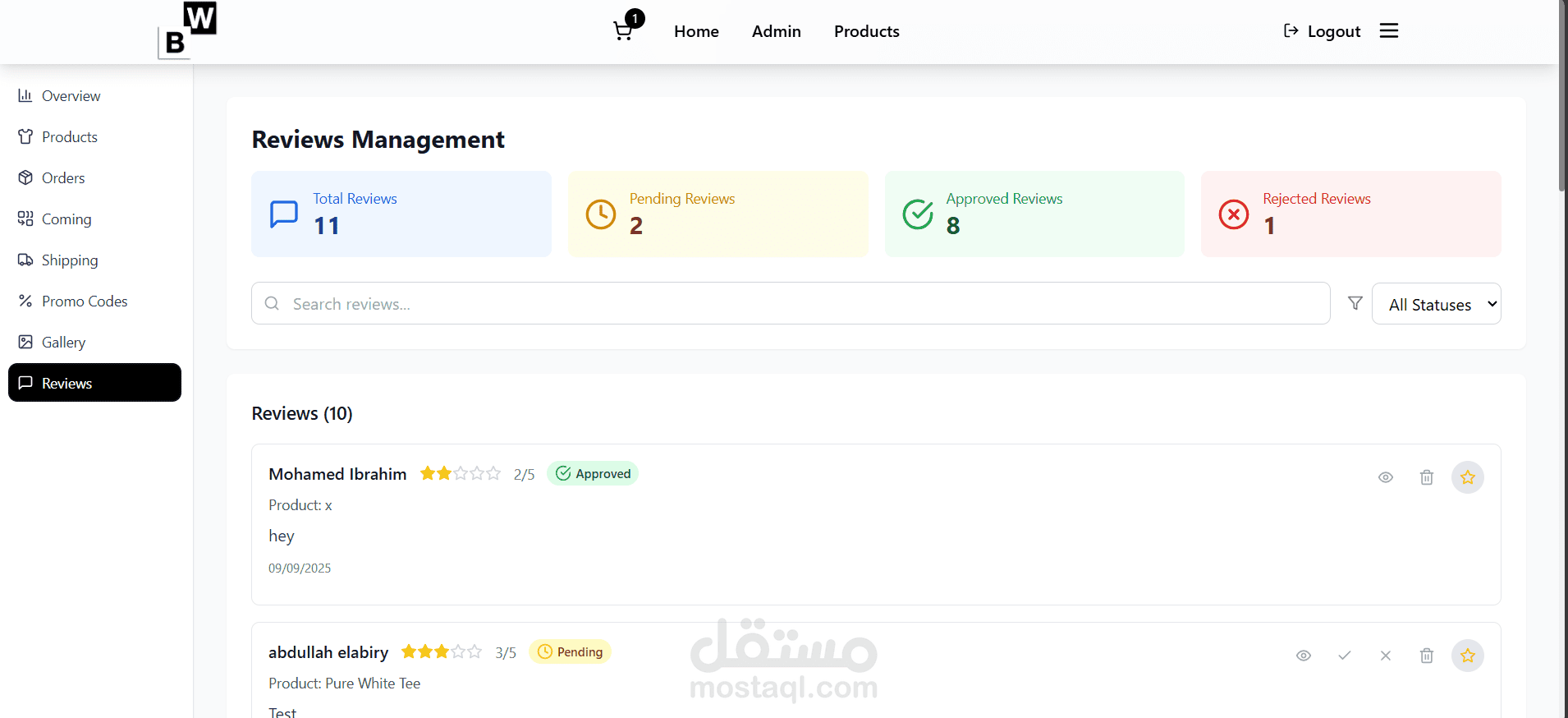Focus the Search reviews field

pyautogui.click(x=791, y=304)
